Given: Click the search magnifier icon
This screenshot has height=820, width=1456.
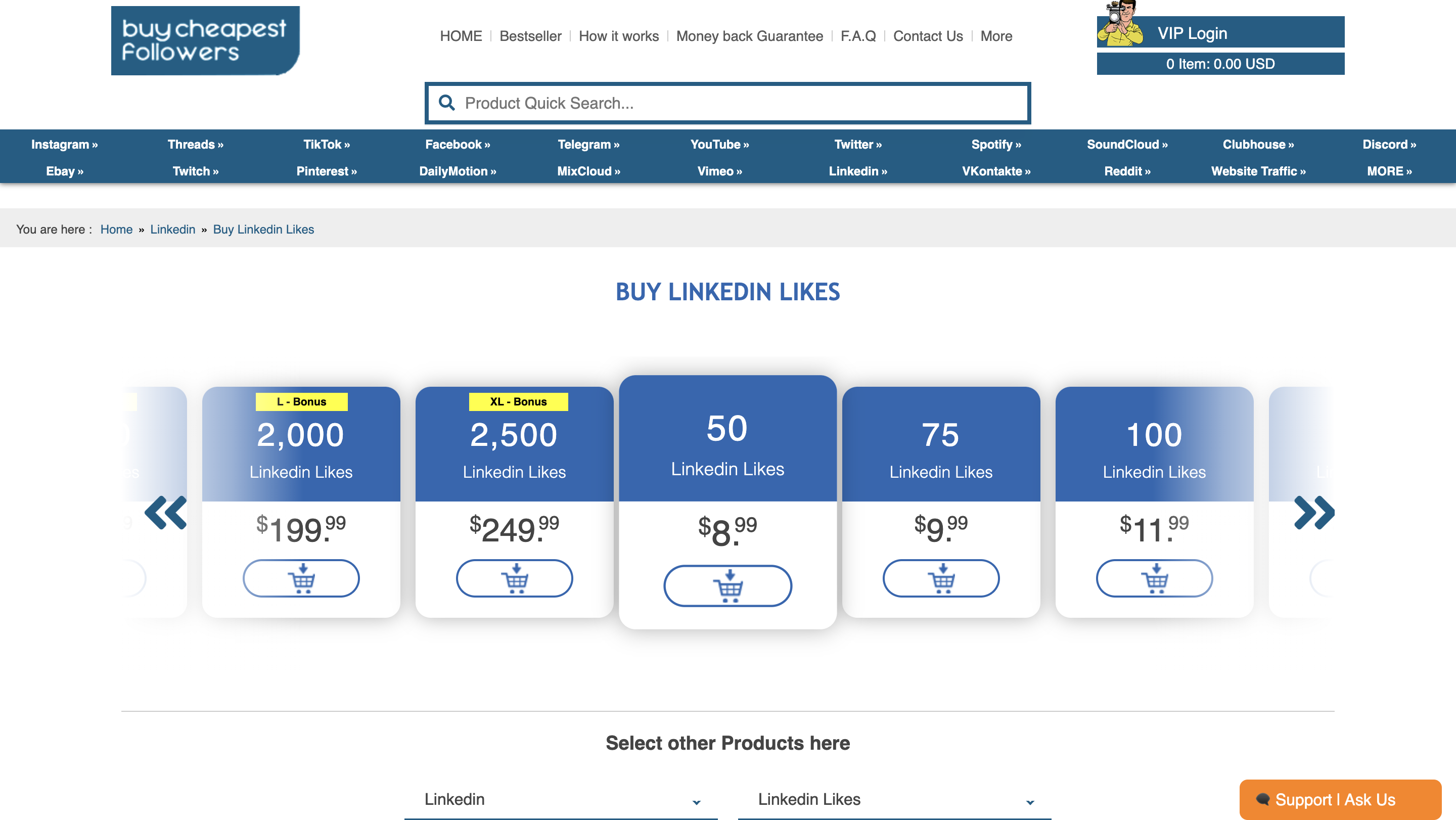Looking at the screenshot, I should point(446,102).
